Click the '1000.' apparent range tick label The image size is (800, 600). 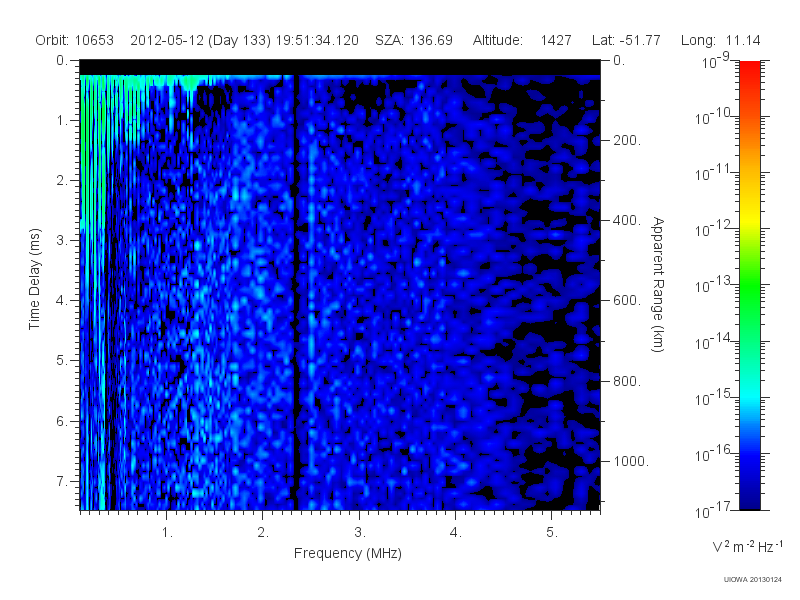(631, 461)
